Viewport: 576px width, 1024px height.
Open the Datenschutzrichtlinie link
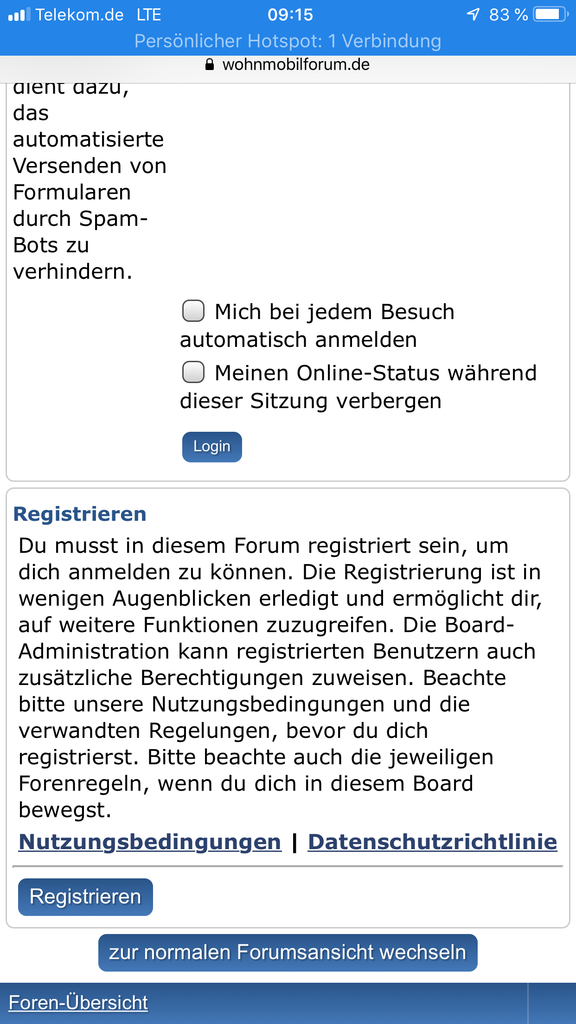point(432,842)
